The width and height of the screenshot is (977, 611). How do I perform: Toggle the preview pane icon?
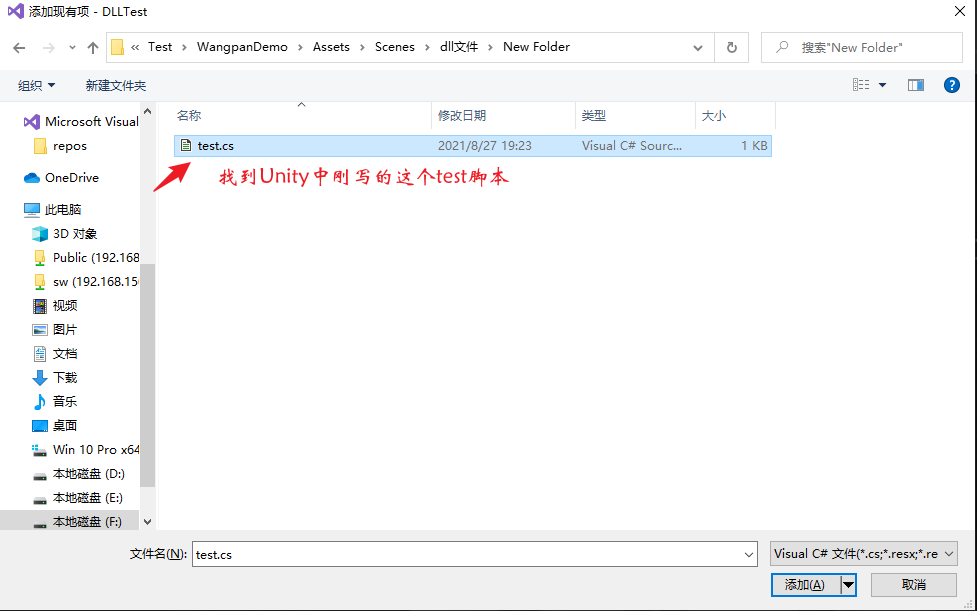click(x=916, y=85)
